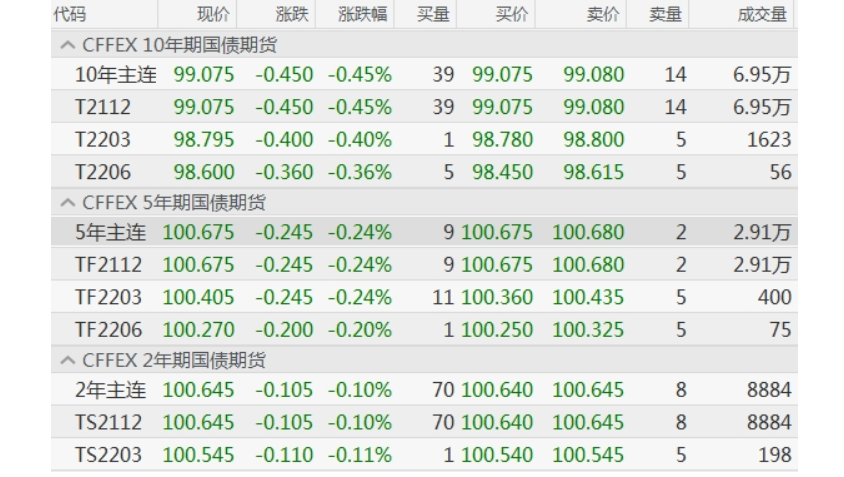Collapse the CFFEX 10年期国债期货 group
844x477 pixels.
coord(67,45)
